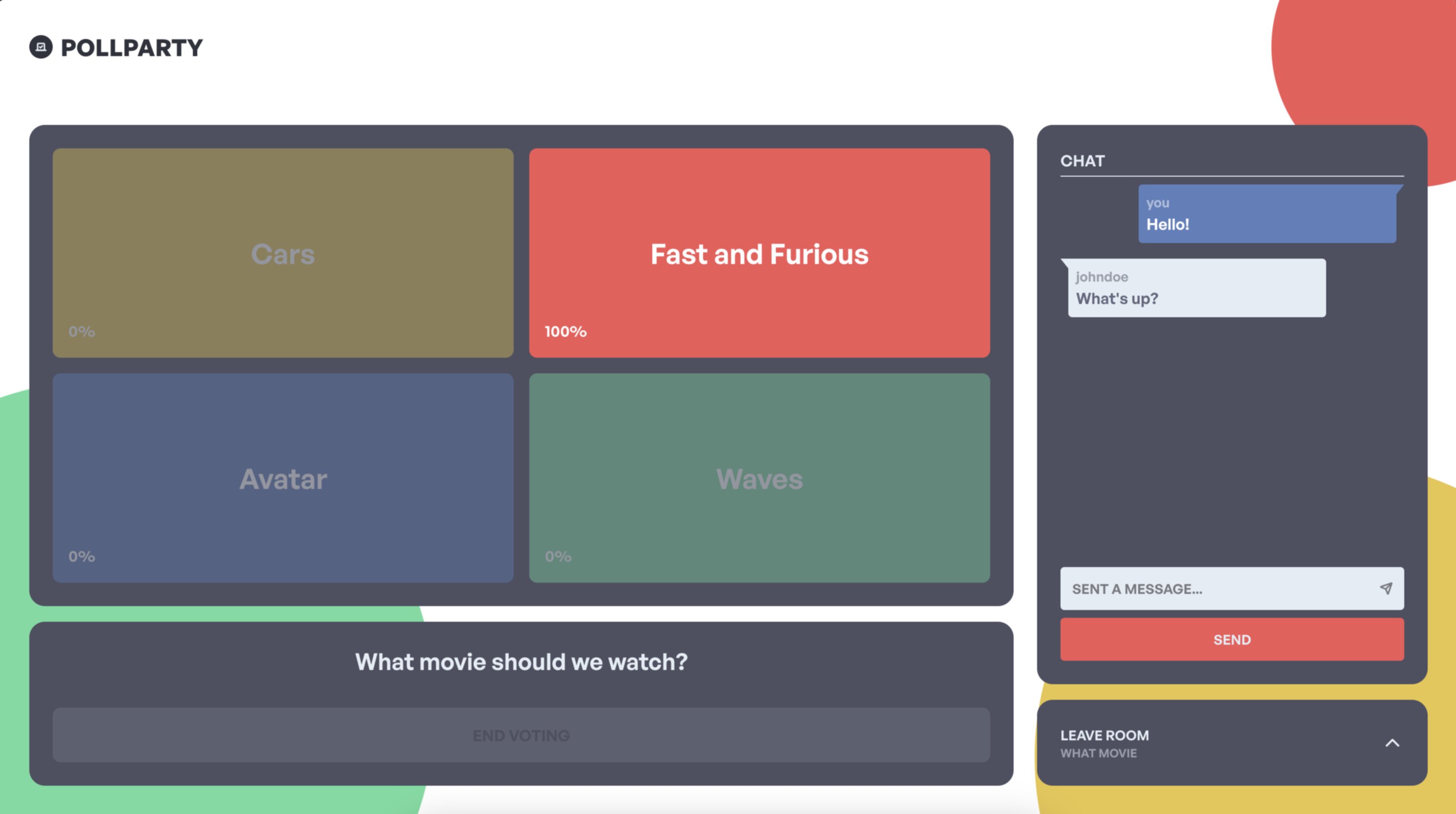Vote for the Cars option

tap(283, 253)
